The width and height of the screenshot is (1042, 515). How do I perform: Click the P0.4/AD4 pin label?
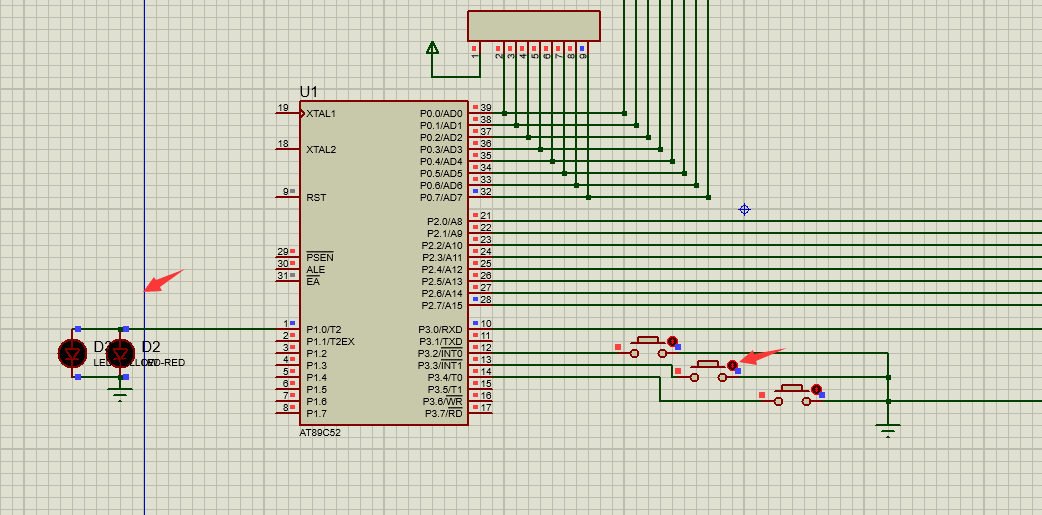coord(441,161)
